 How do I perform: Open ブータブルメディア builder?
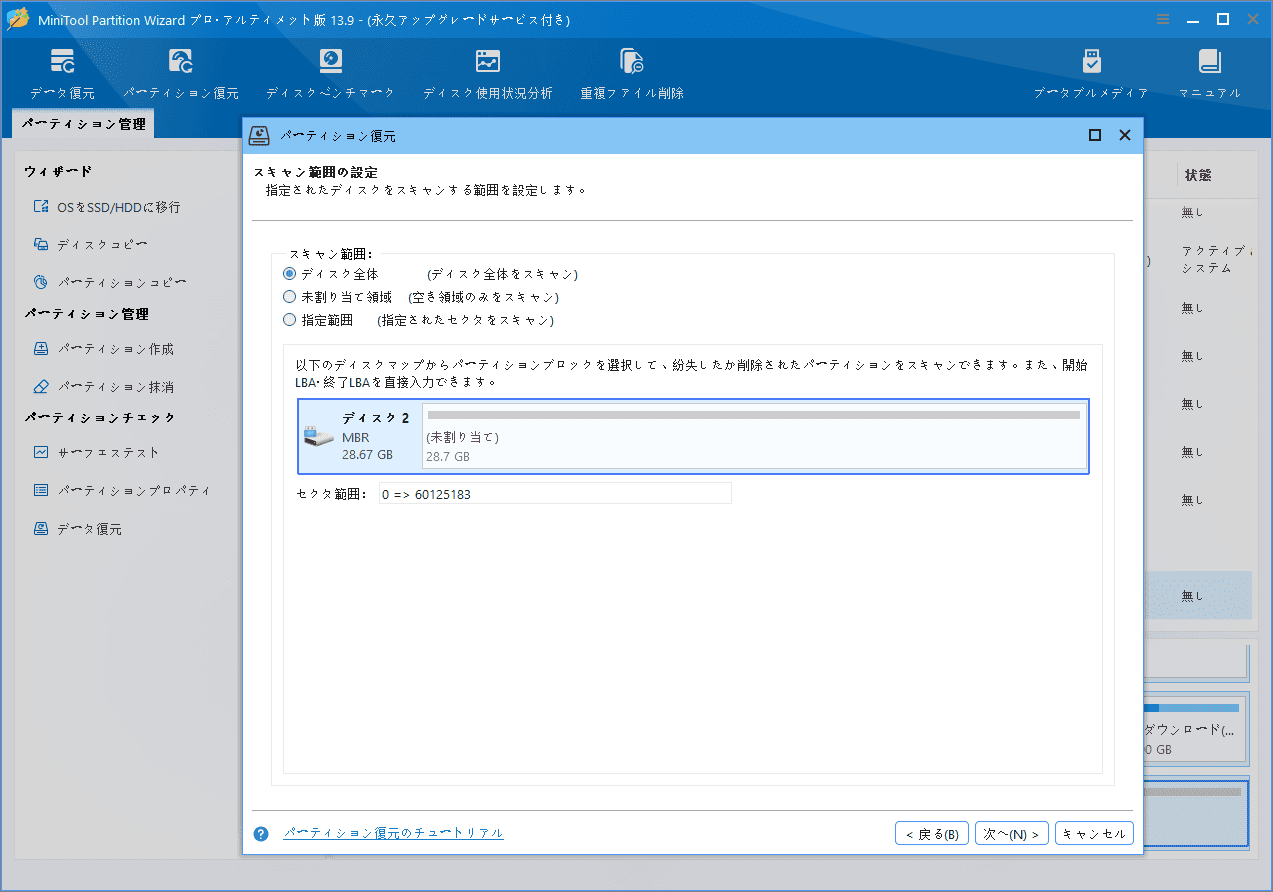(x=1091, y=74)
